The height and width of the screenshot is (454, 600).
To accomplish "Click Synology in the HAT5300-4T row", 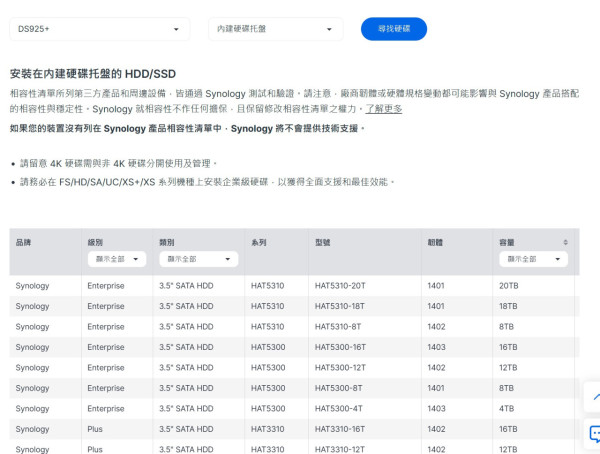I will tap(32, 409).
